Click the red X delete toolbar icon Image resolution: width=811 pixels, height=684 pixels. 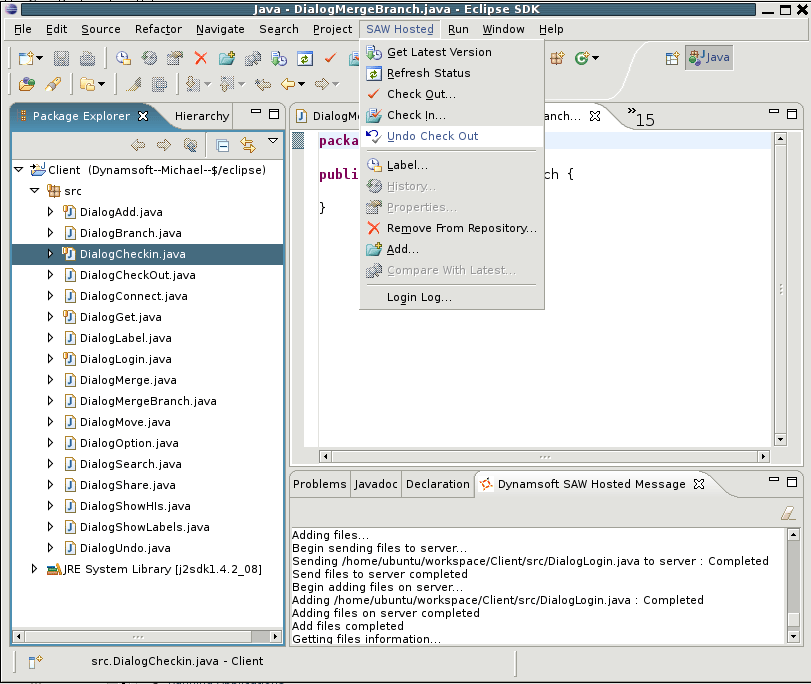pos(201,58)
